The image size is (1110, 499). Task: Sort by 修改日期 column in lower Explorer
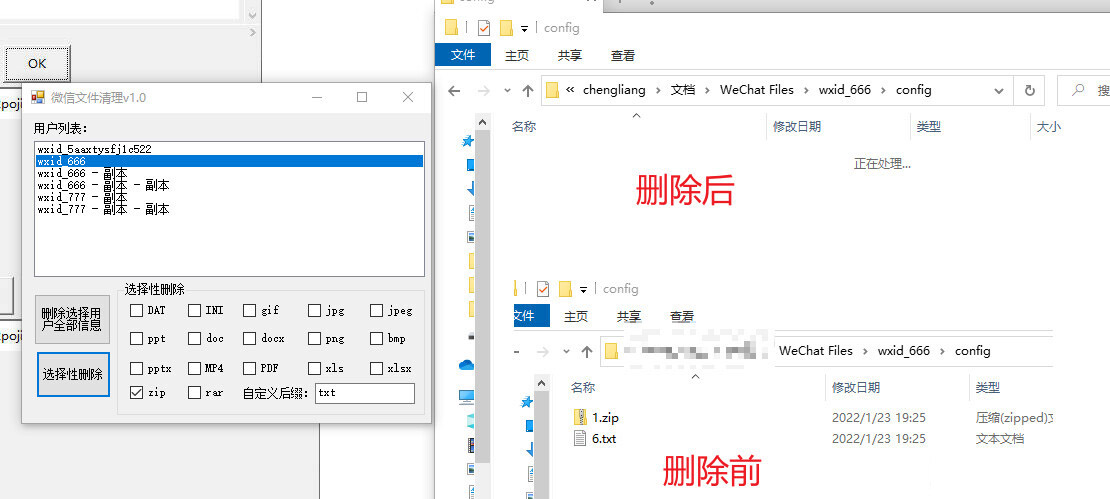[856, 387]
